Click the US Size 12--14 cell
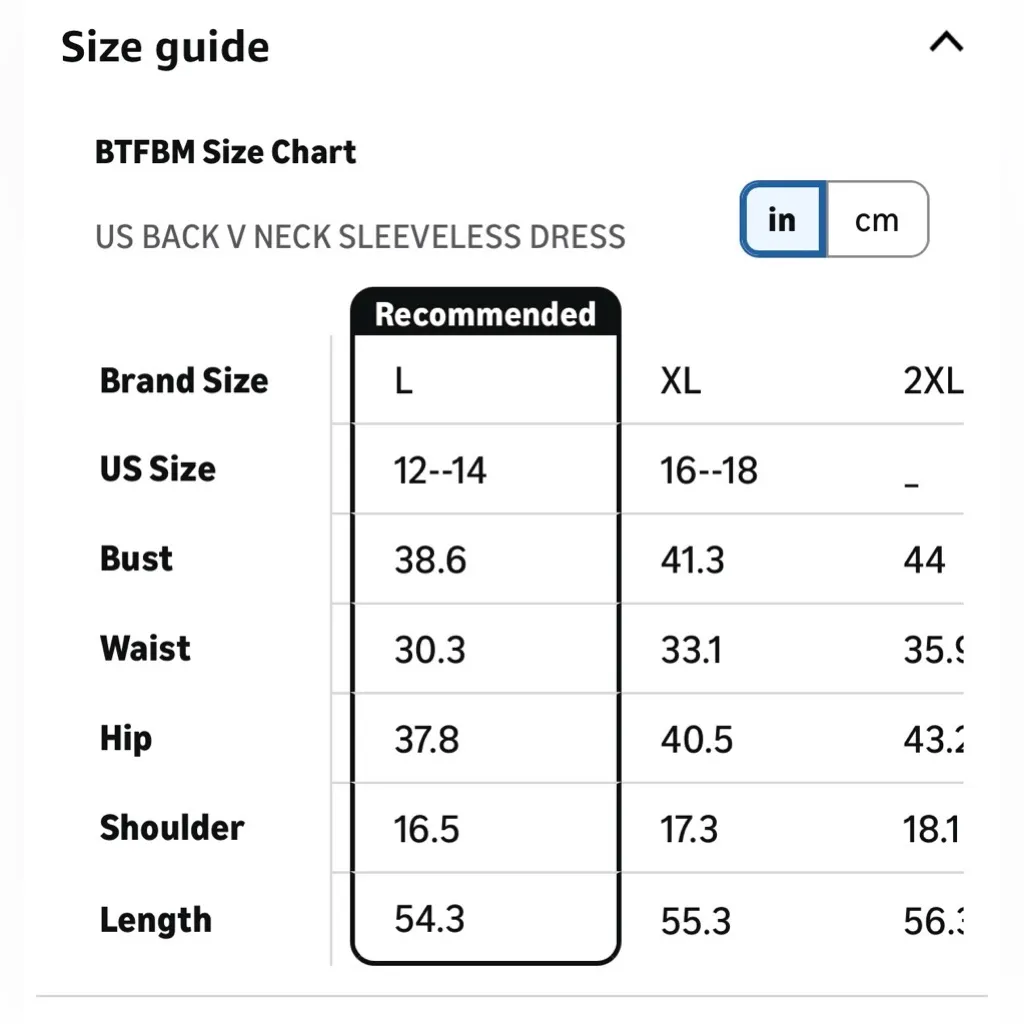Viewport: 1024px width, 1024px height. click(x=440, y=470)
